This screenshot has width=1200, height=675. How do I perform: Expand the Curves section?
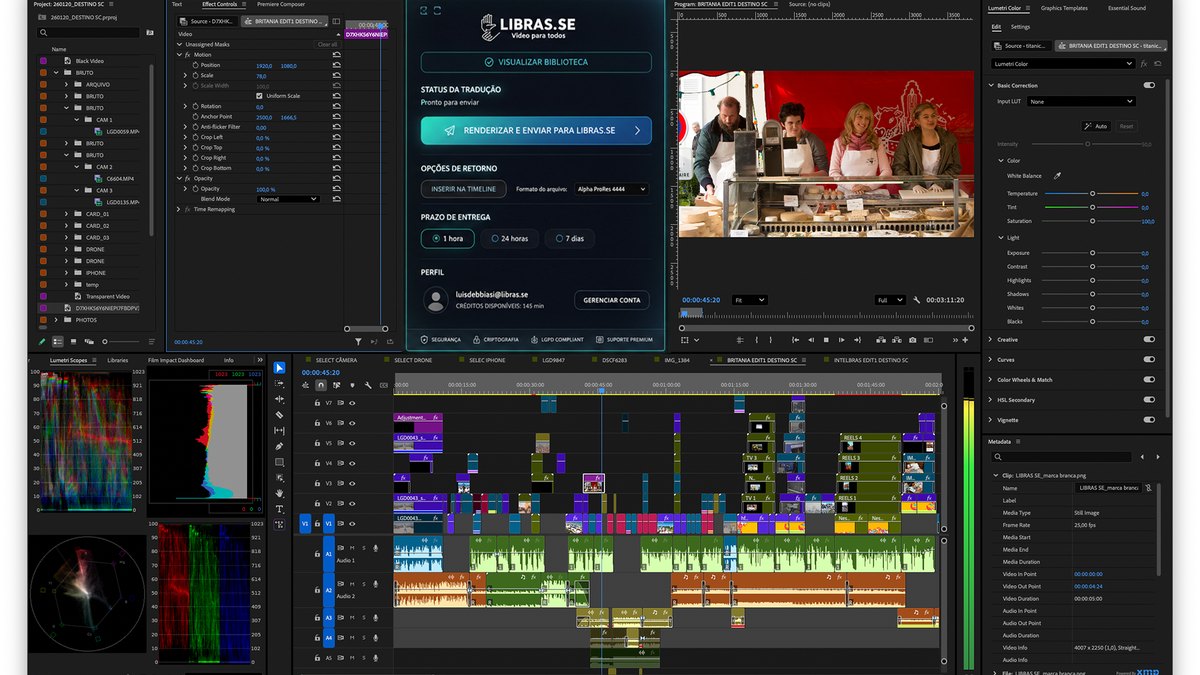(x=990, y=359)
